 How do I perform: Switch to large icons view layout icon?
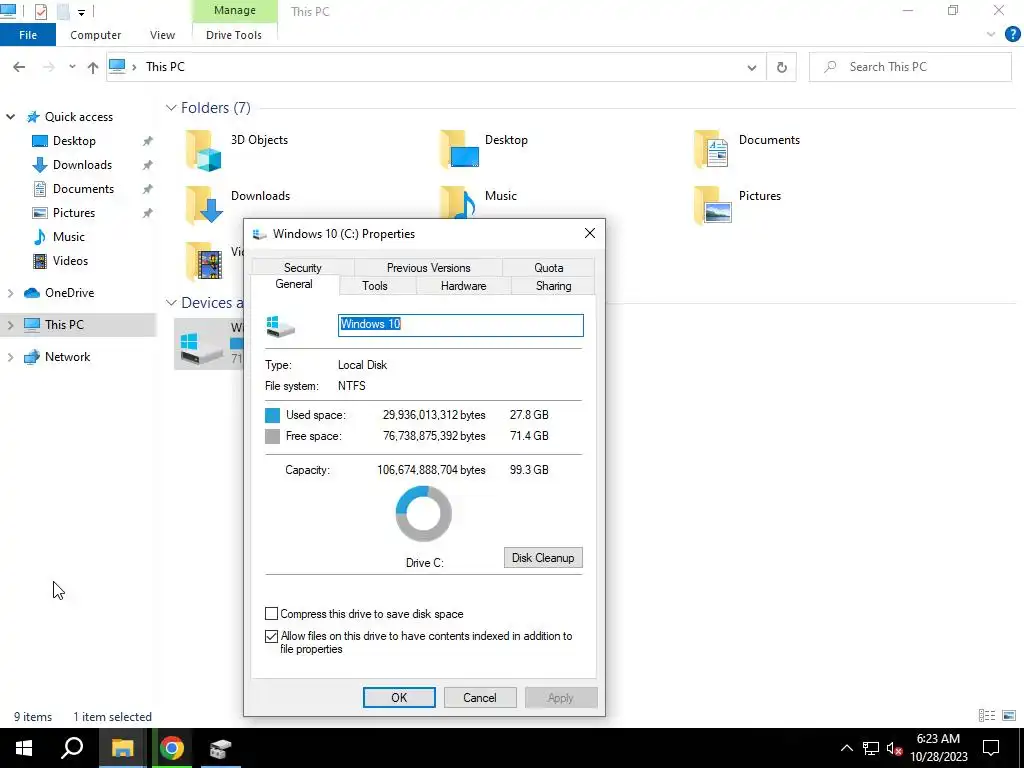point(1009,716)
